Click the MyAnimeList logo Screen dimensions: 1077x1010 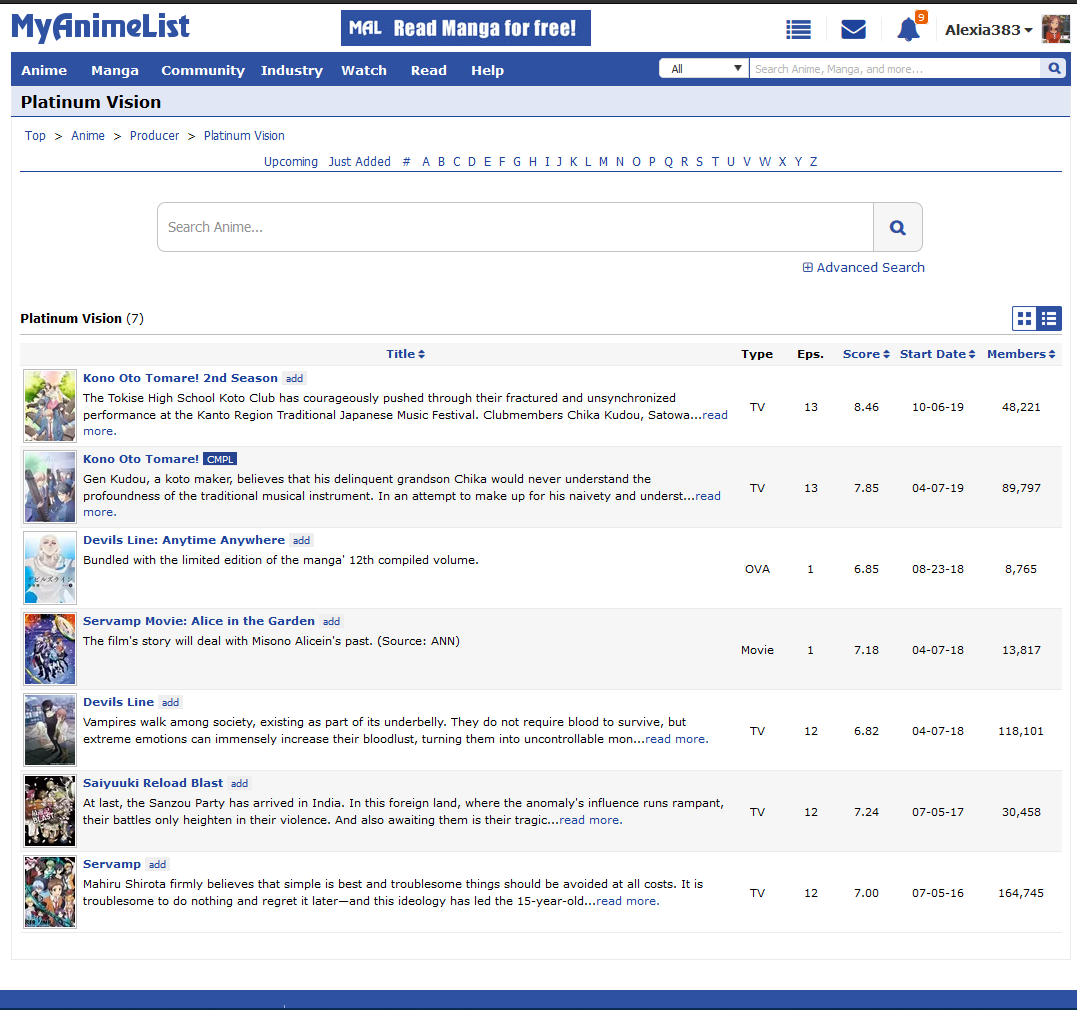point(100,27)
